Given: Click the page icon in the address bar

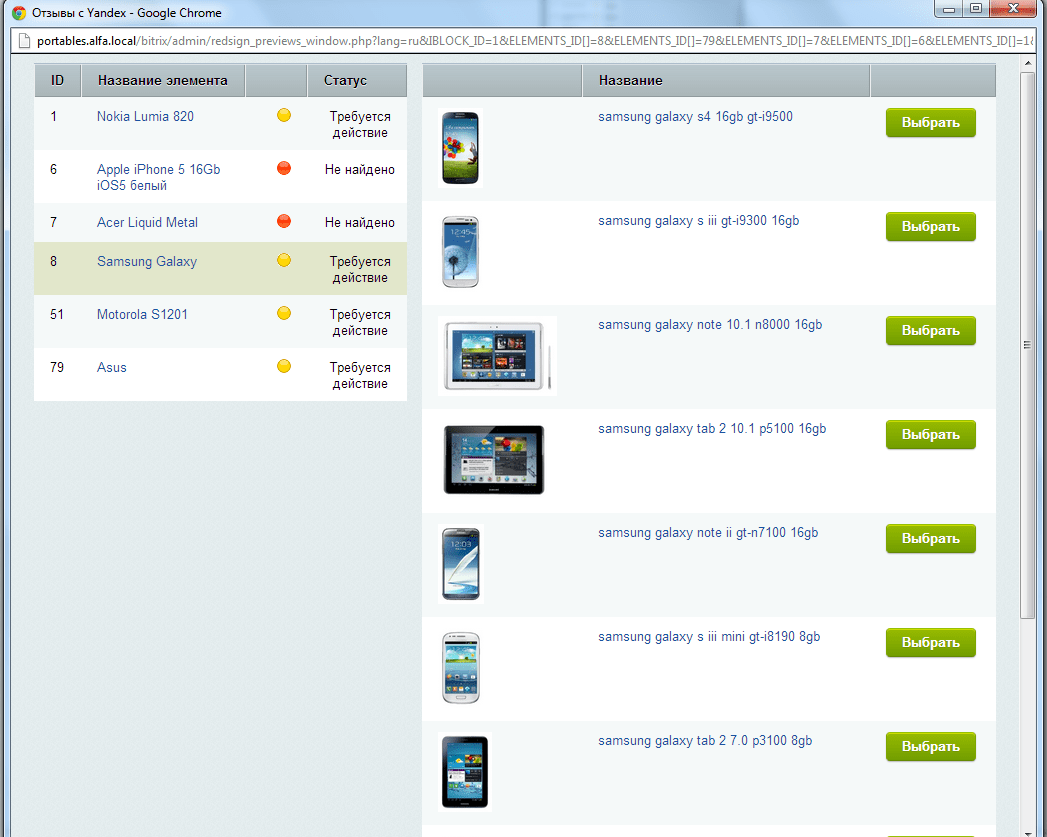Looking at the screenshot, I should (25, 41).
